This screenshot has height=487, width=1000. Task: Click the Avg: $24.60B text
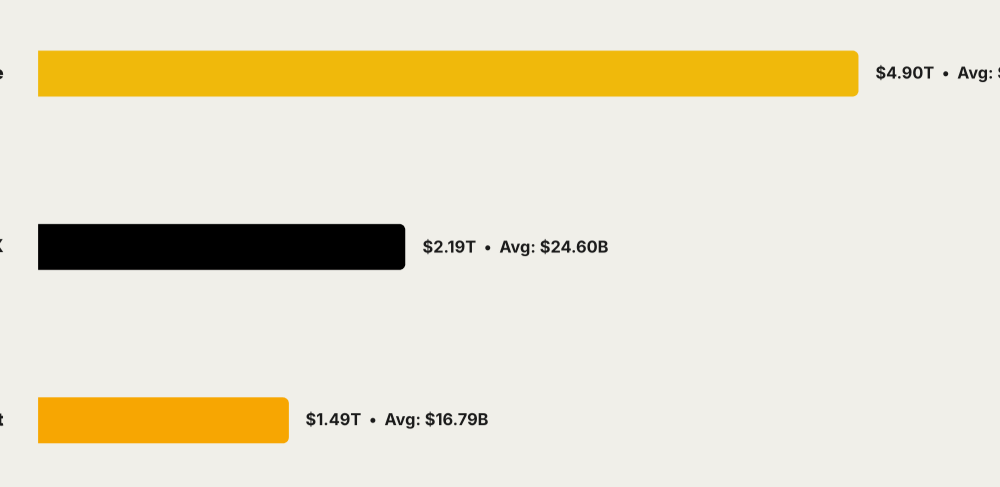click(553, 247)
